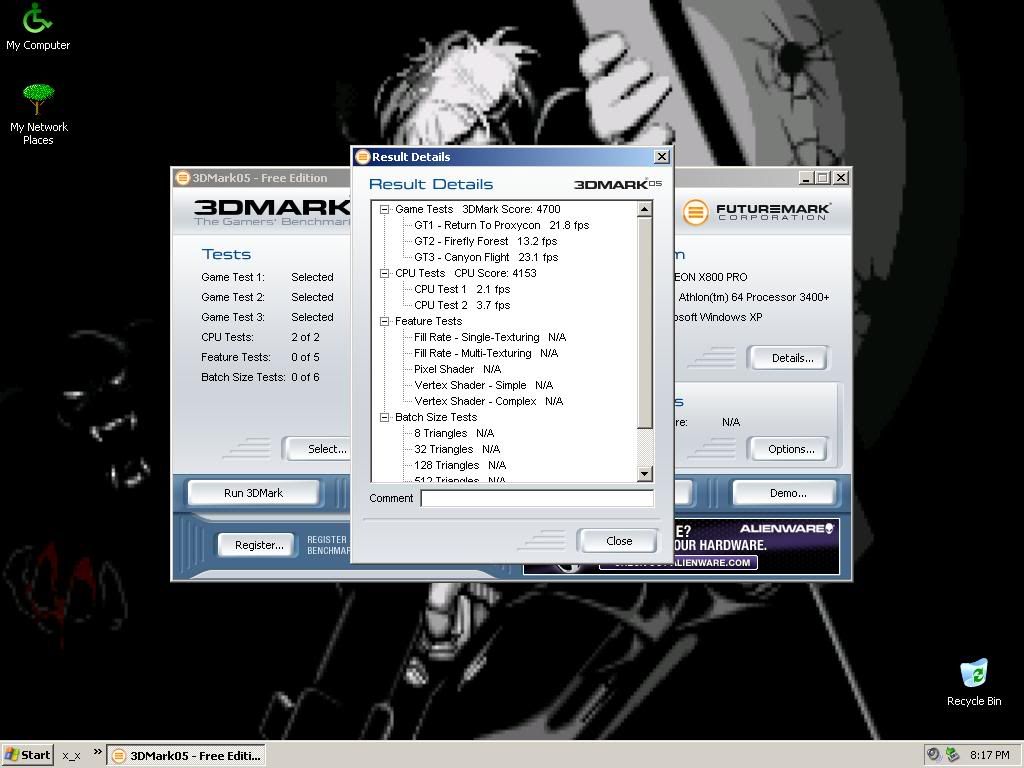
Task: Click the x_x quick launch toolbar label
Action: (71, 756)
